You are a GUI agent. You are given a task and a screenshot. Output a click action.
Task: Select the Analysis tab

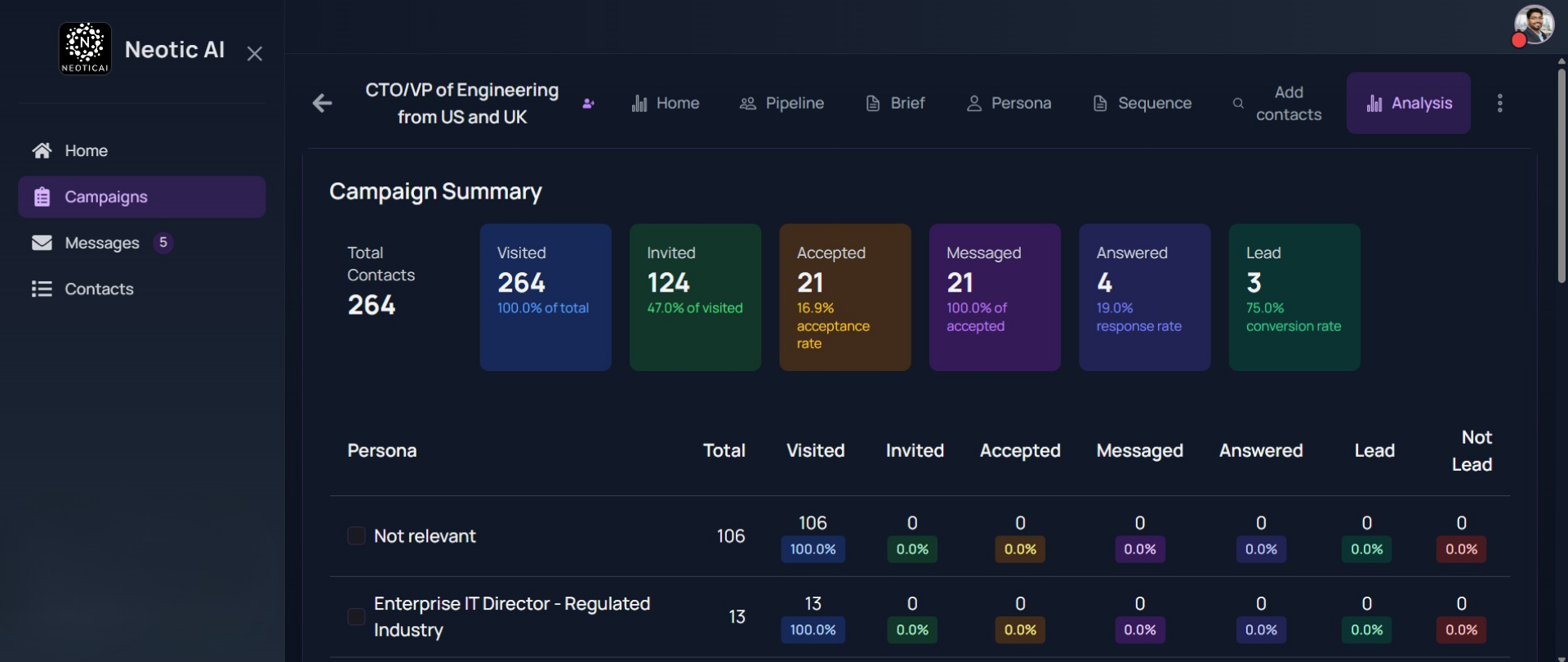pos(1409,103)
